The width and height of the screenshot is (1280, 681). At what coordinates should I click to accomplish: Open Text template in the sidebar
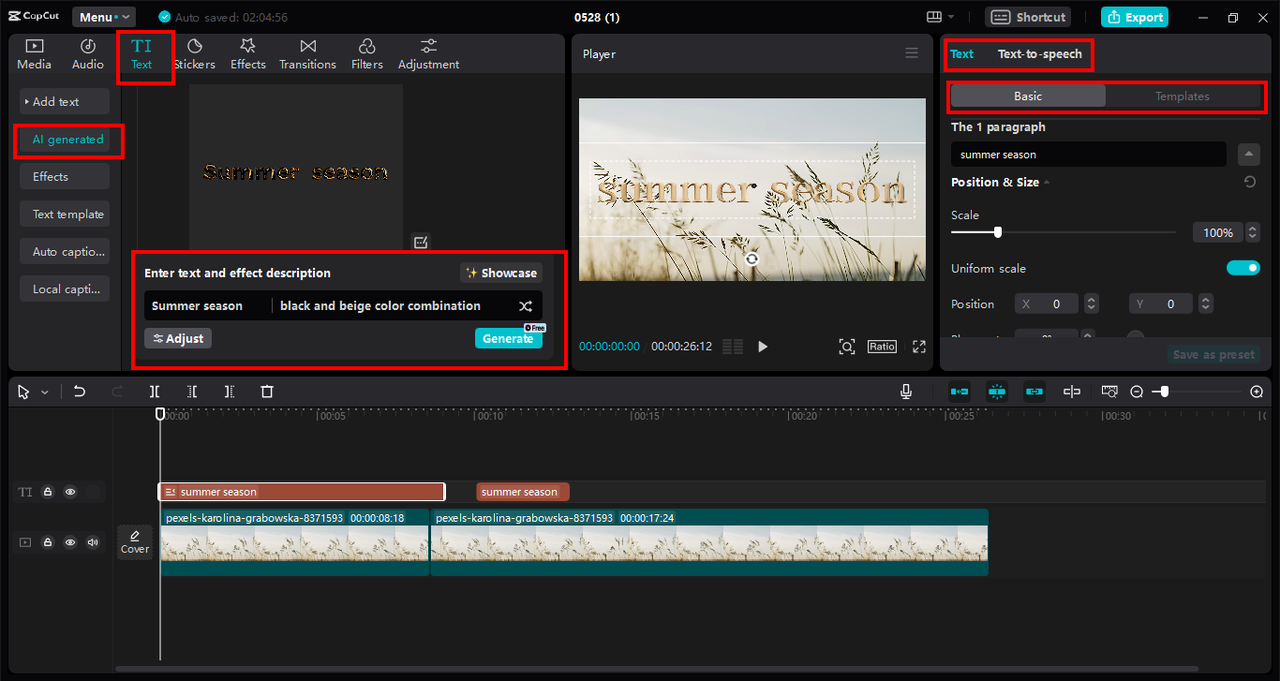click(x=64, y=214)
